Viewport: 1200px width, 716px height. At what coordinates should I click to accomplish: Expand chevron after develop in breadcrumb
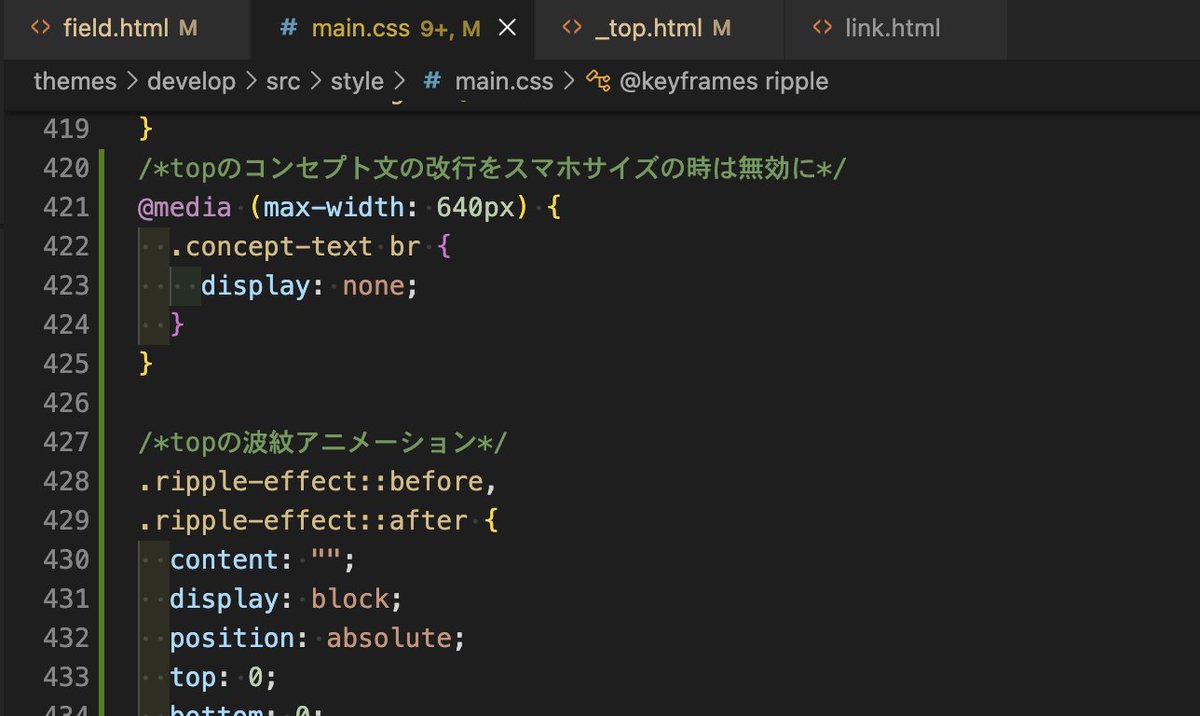click(250, 81)
